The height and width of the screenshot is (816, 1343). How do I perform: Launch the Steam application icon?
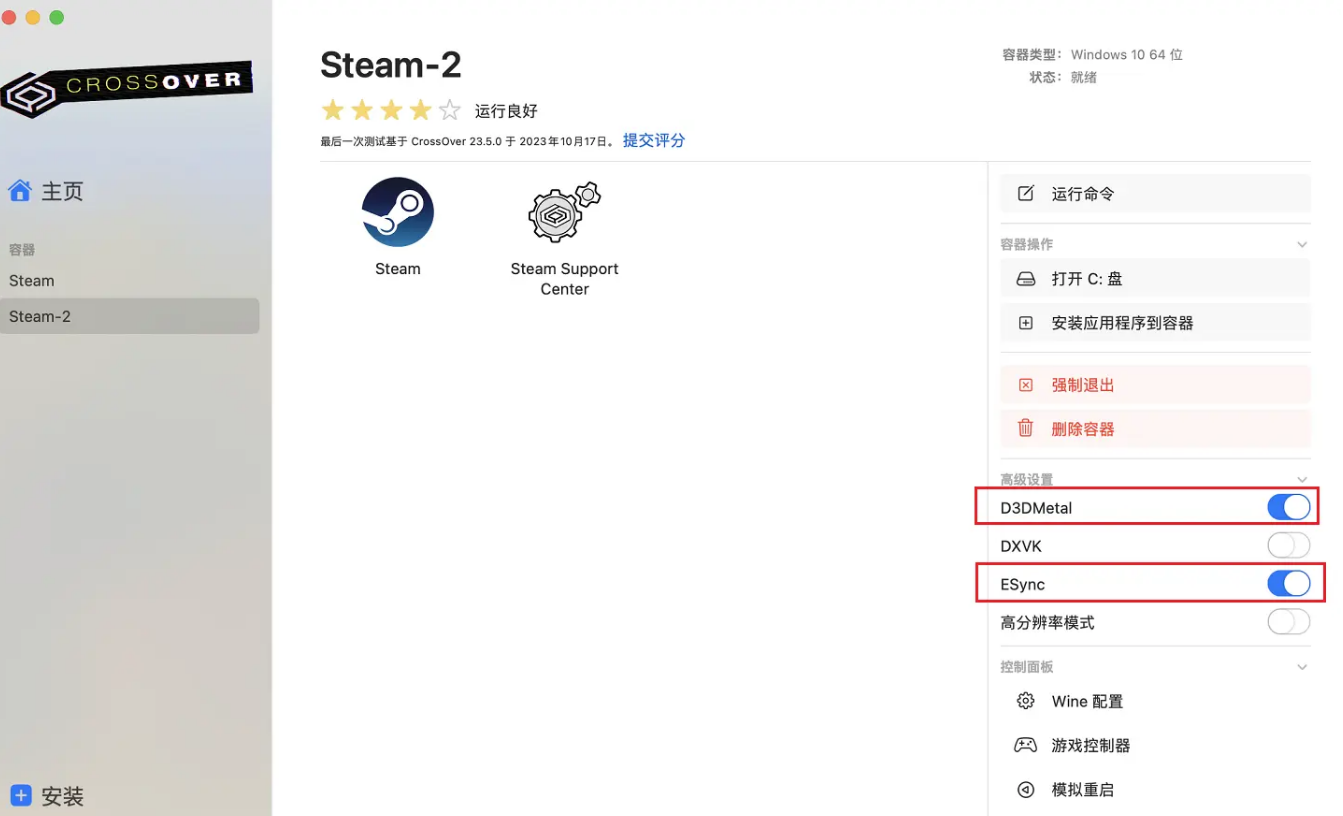(398, 211)
